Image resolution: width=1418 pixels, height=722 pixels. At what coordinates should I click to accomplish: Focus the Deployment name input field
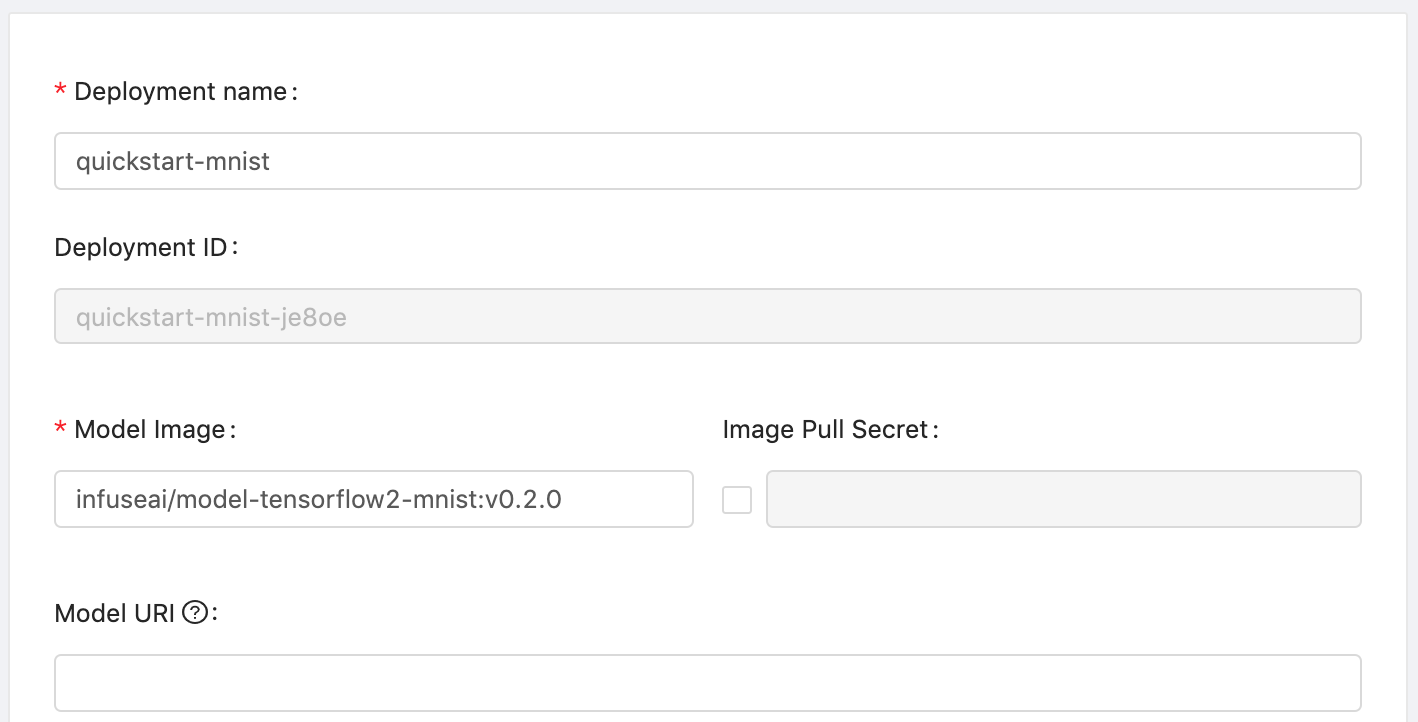(708, 161)
